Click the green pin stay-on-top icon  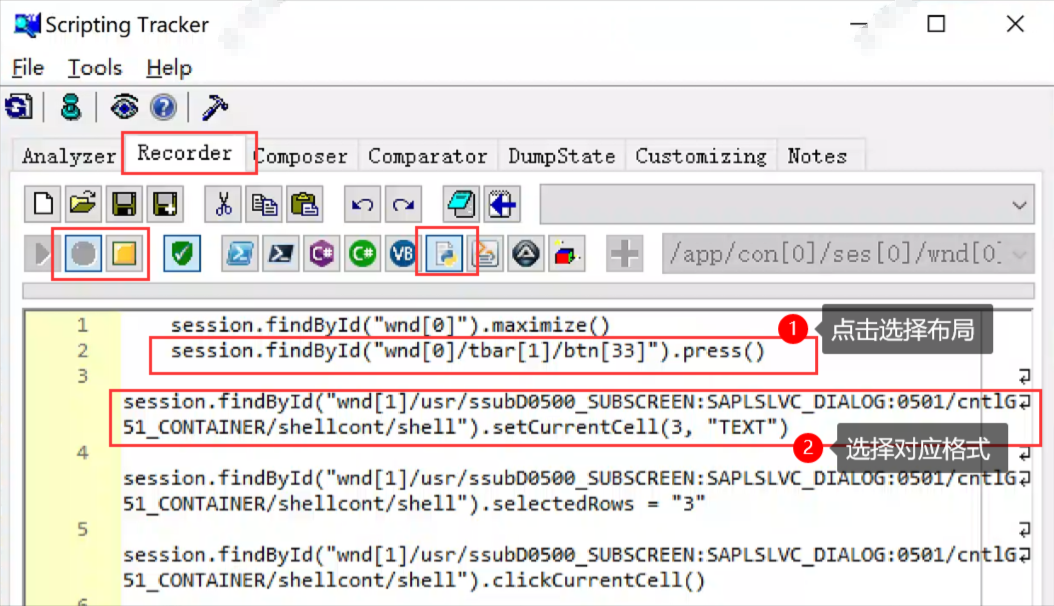(71, 107)
